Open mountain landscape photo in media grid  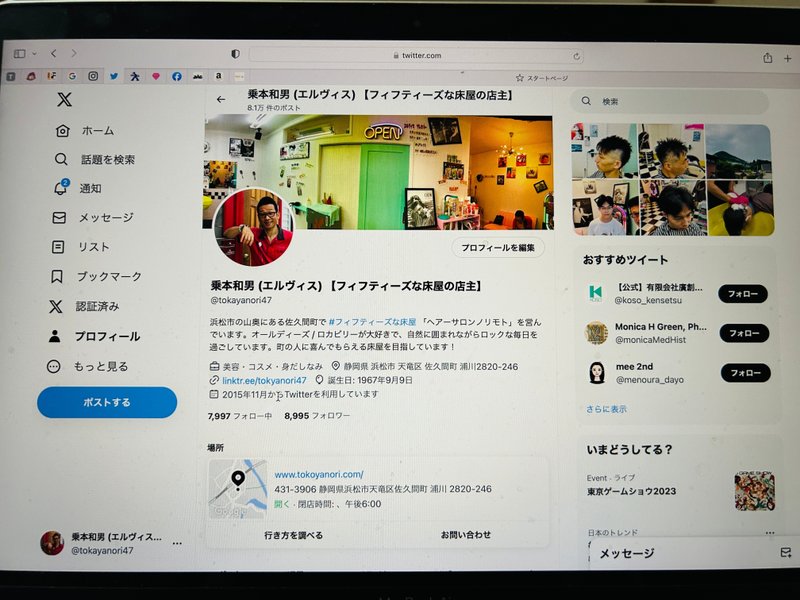pos(739,152)
